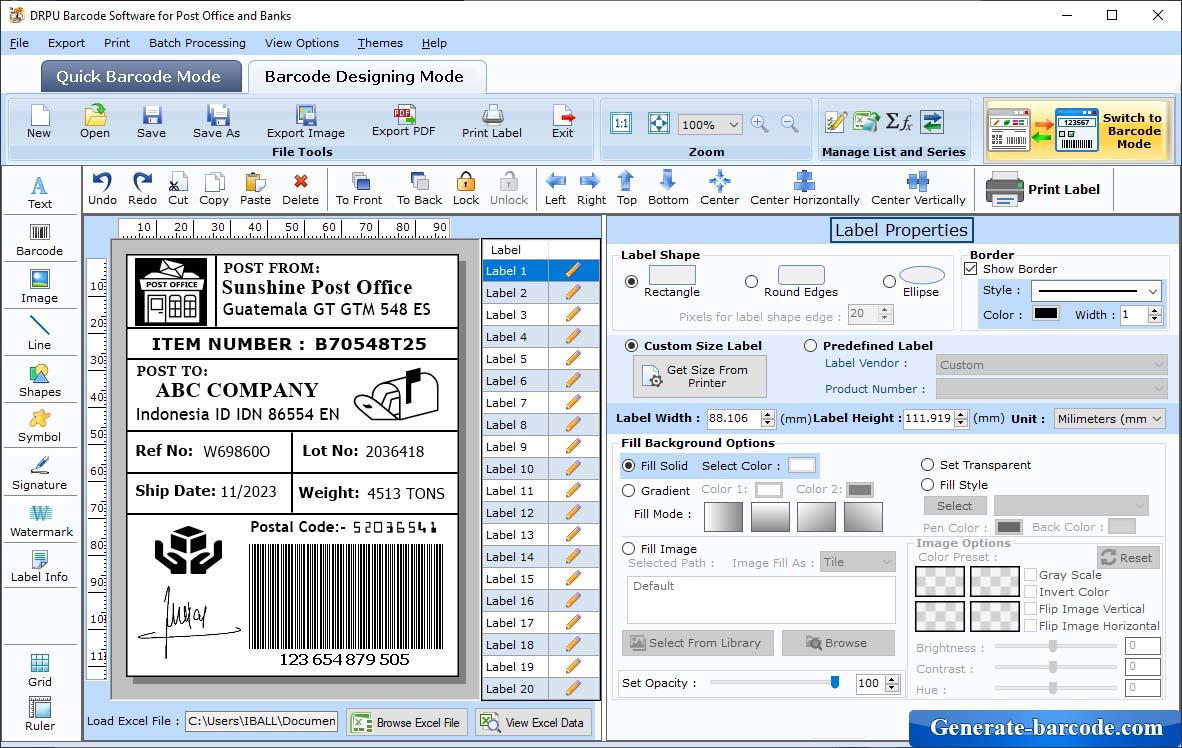The image size is (1182, 748).
Task: Open the Unit Milimeters dropdown
Action: (x=1156, y=418)
